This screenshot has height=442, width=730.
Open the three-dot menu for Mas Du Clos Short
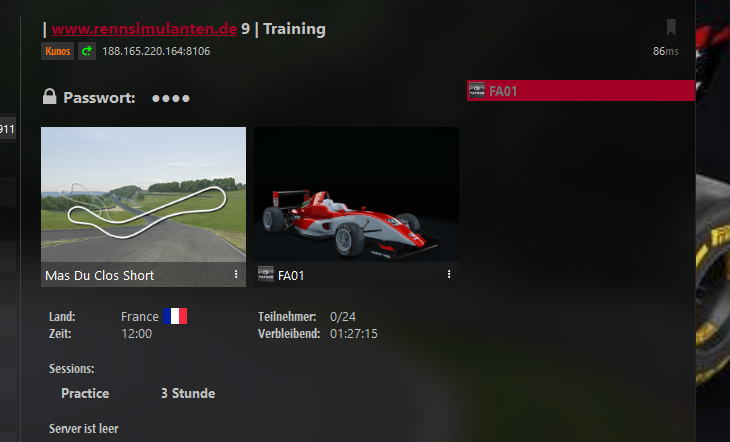pyautogui.click(x=236, y=274)
